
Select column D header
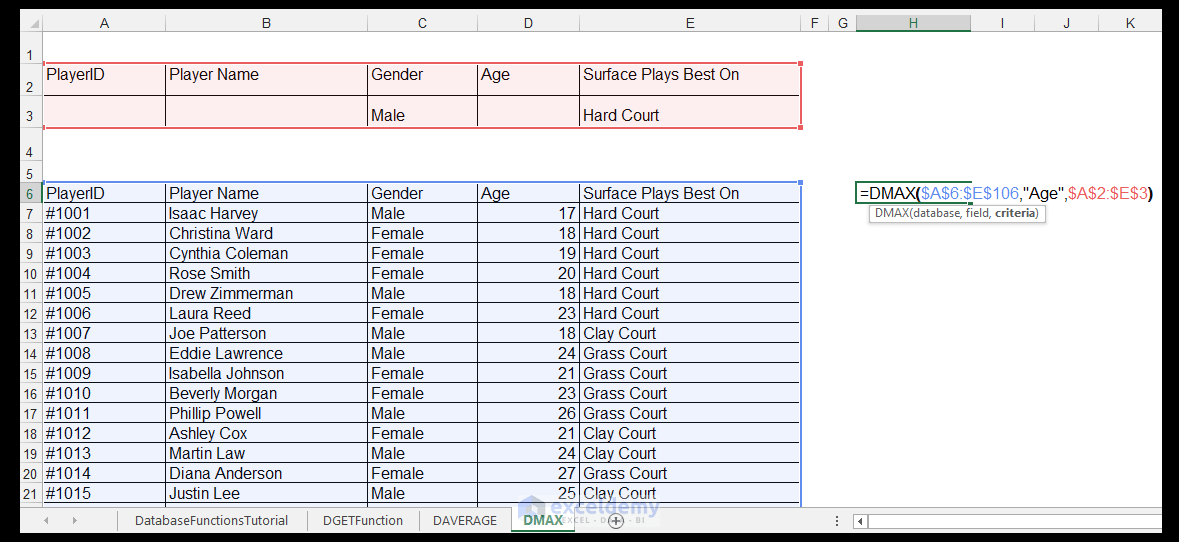click(529, 23)
